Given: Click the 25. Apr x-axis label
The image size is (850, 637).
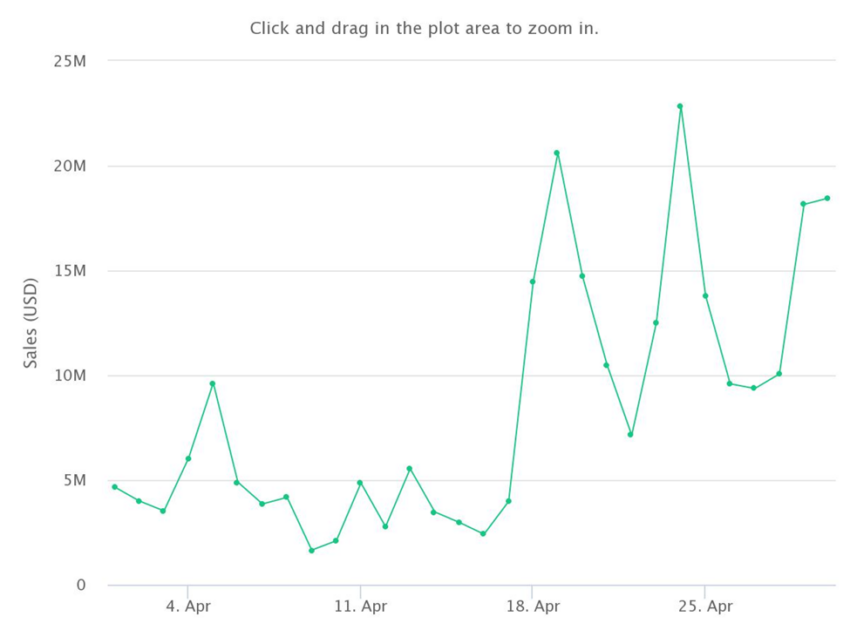Looking at the screenshot, I should tap(705, 606).
